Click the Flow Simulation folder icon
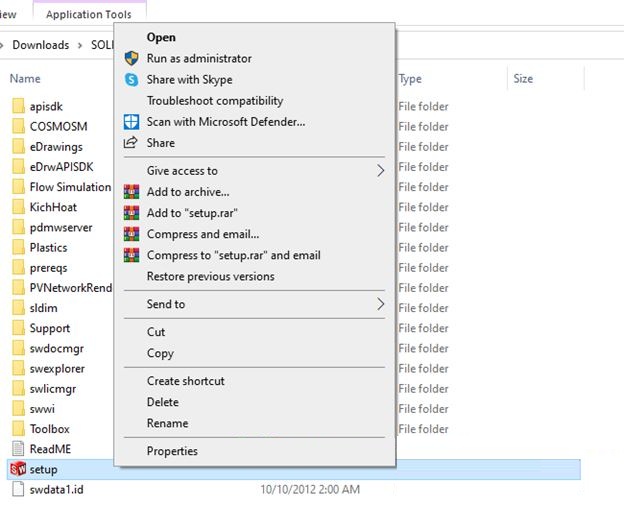Viewport: 624px width, 506px height. pyautogui.click(x=18, y=187)
